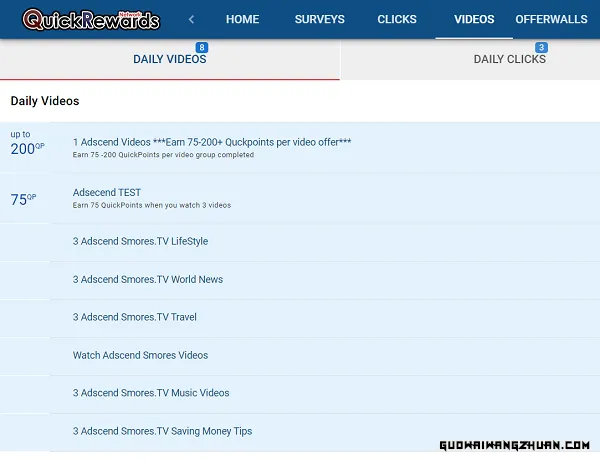This screenshot has height=460, width=600.
Task: Click the 'up to 200 QP' value
Action: click(x=27, y=144)
